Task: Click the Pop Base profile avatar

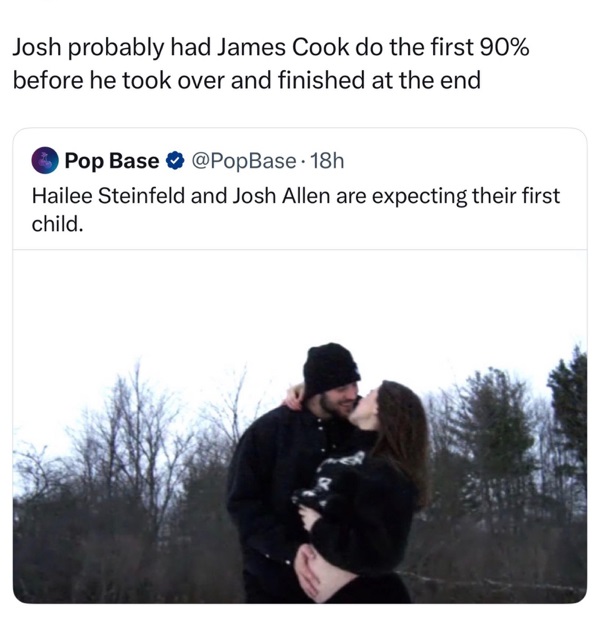Action: click(45, 160)
